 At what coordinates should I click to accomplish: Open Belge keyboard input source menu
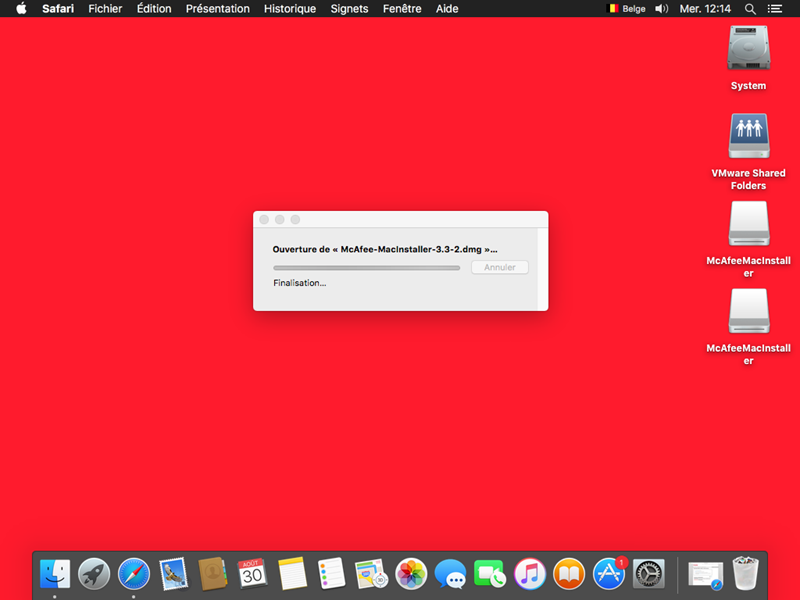pyautogui.click(x=626, y=9)
